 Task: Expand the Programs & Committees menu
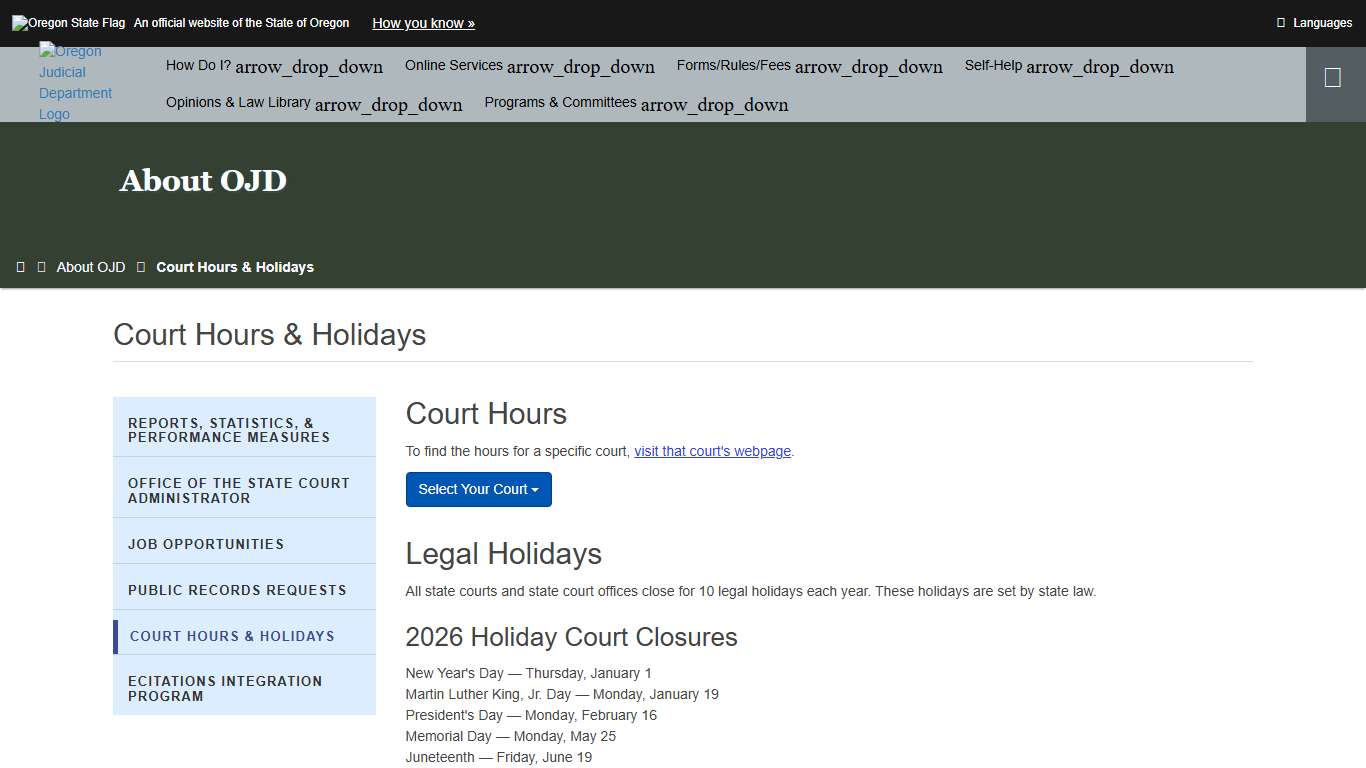click(x=635, y=103)
